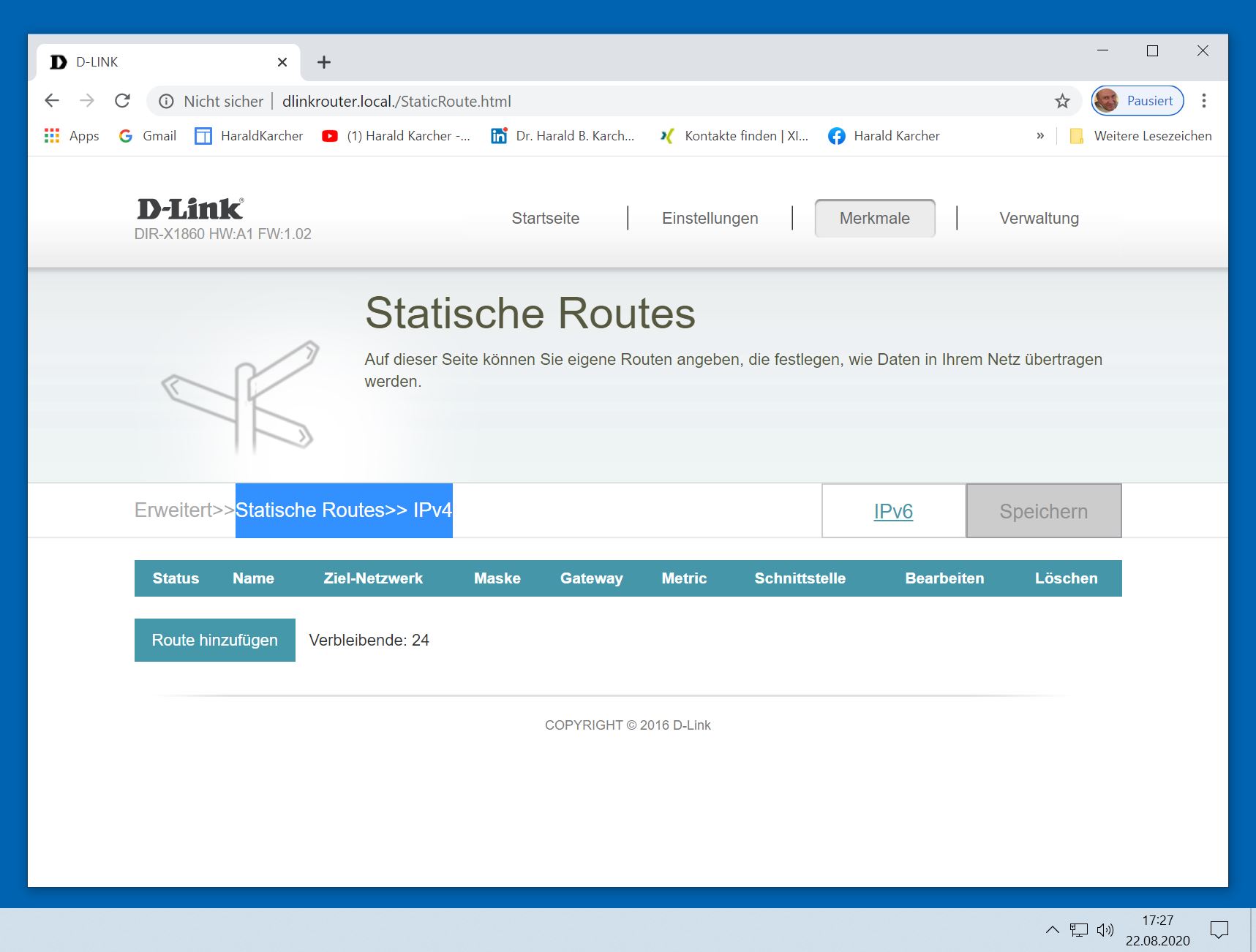Open the YouTube Harald Karcher bookmark

tap(396, 136)
